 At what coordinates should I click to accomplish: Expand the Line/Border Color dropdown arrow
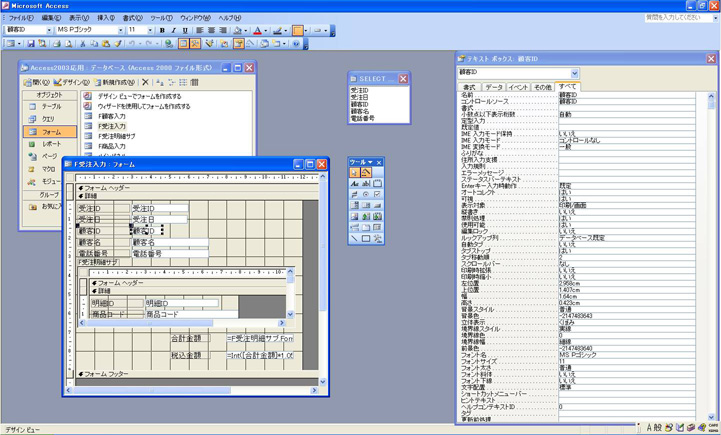point(286,30)
